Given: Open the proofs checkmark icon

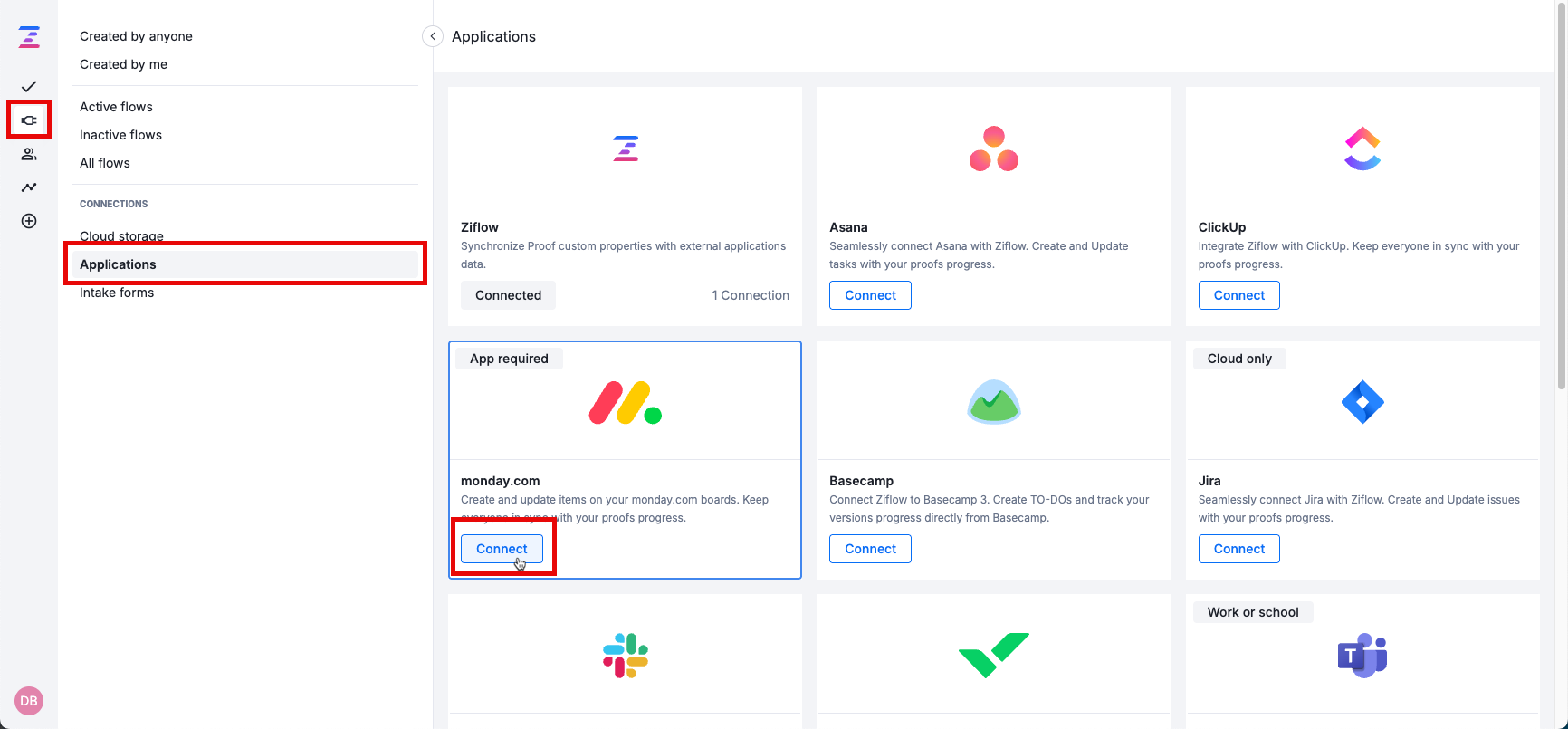Looking at the screenshot, I should point(29,87).
